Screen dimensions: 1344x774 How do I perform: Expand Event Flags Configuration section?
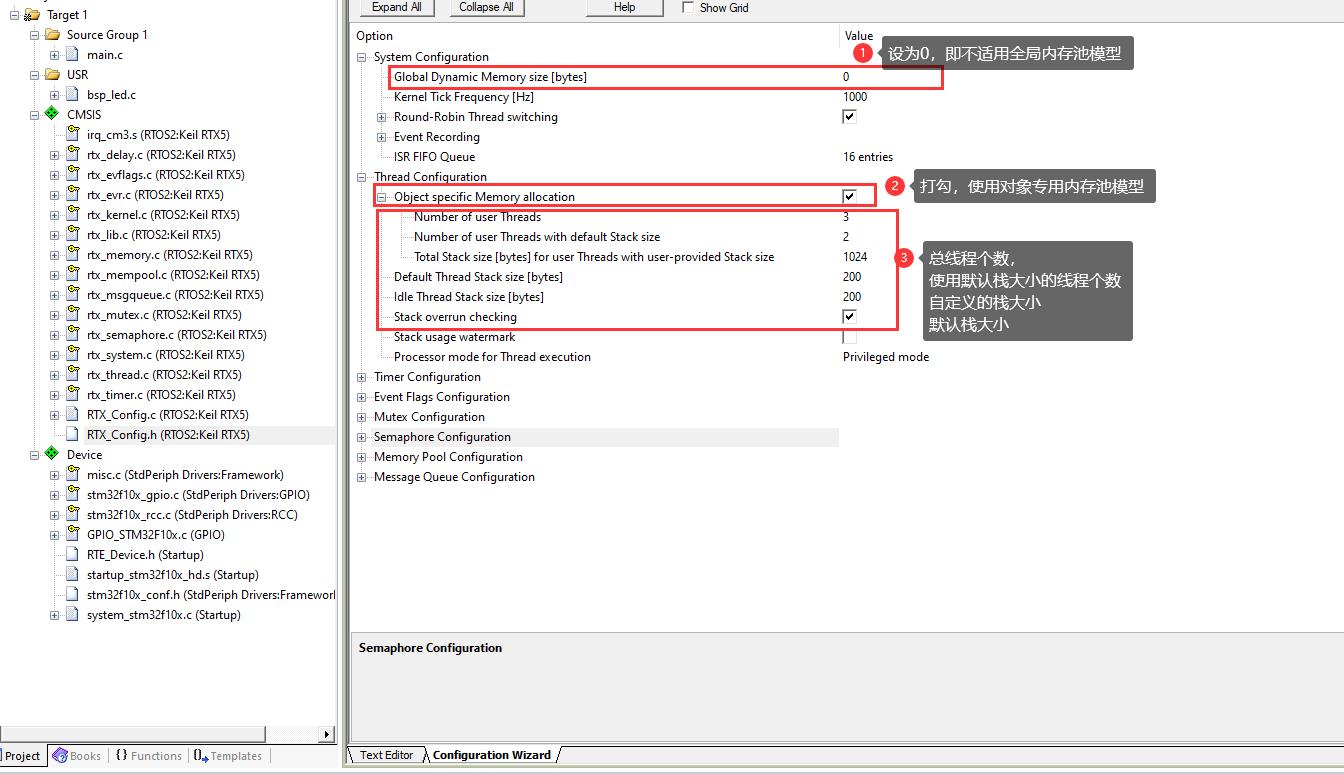click(362, 397)
